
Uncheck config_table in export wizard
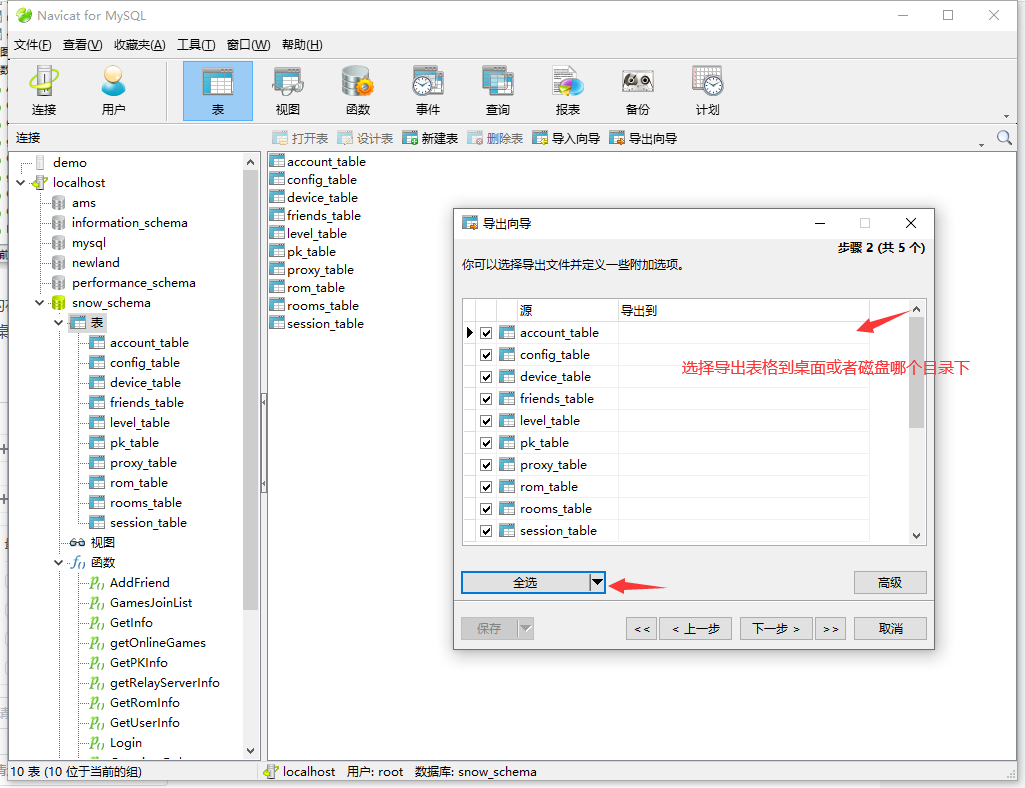[486, 355]
